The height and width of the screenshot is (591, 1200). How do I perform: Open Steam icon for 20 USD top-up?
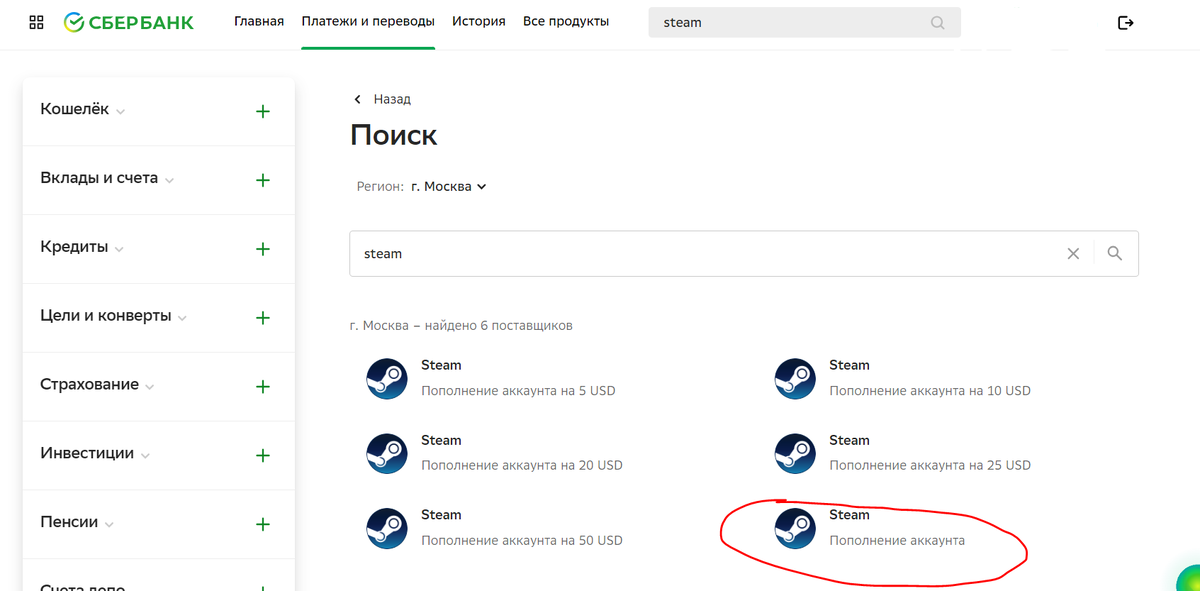(386, 454)
